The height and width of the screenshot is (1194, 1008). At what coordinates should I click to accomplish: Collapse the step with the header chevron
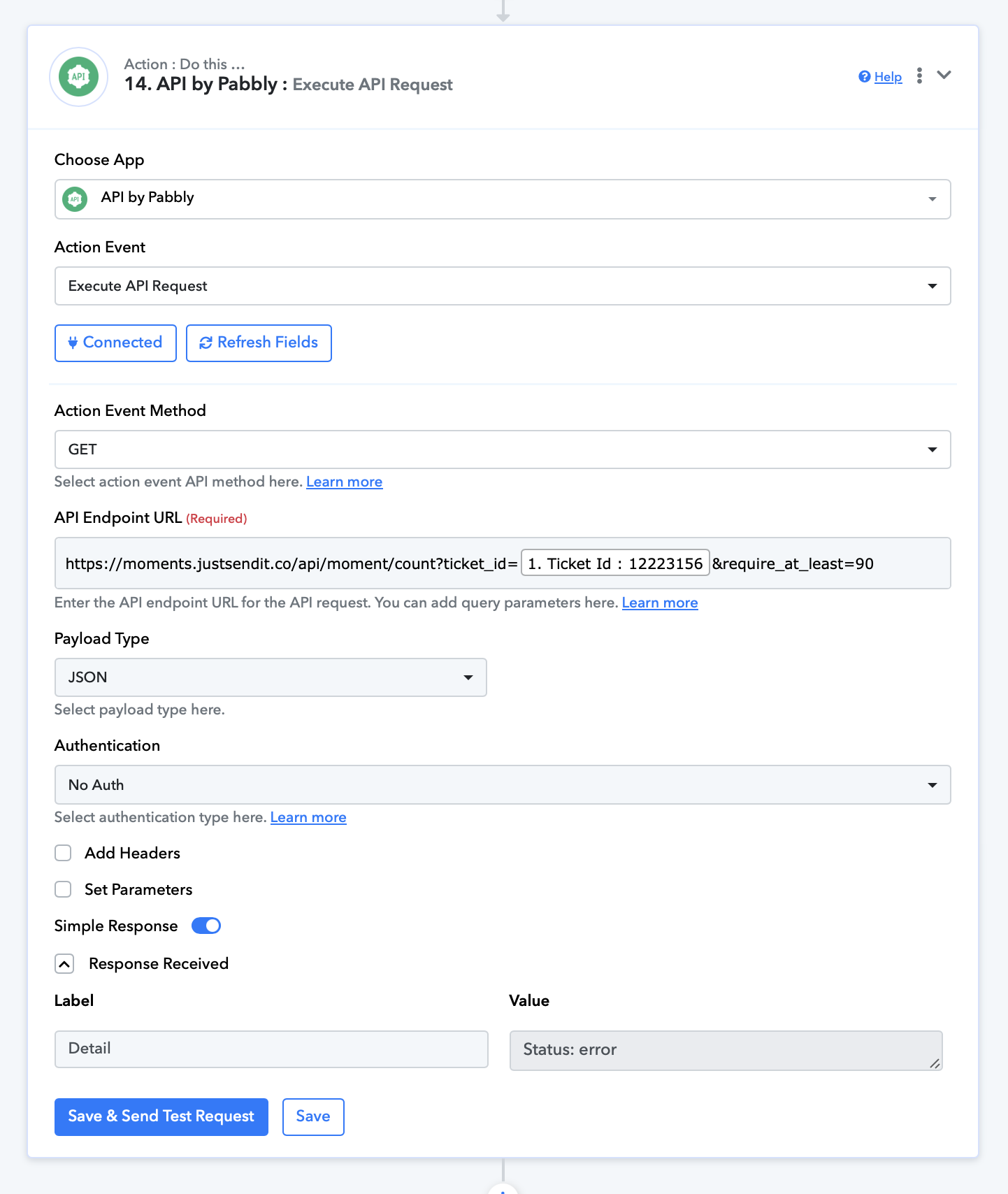pos(944,75)
